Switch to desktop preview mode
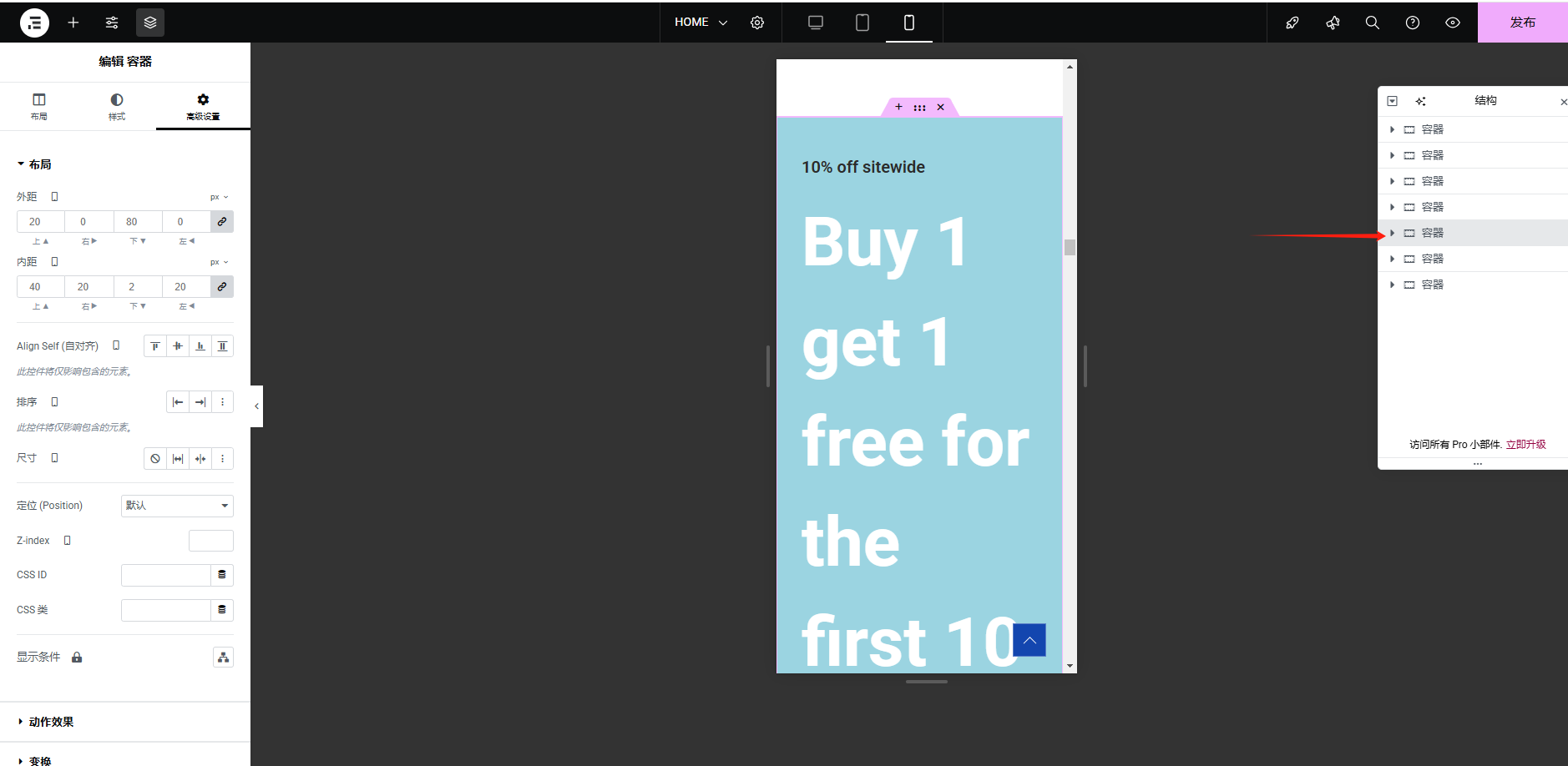 click(816, 23)
